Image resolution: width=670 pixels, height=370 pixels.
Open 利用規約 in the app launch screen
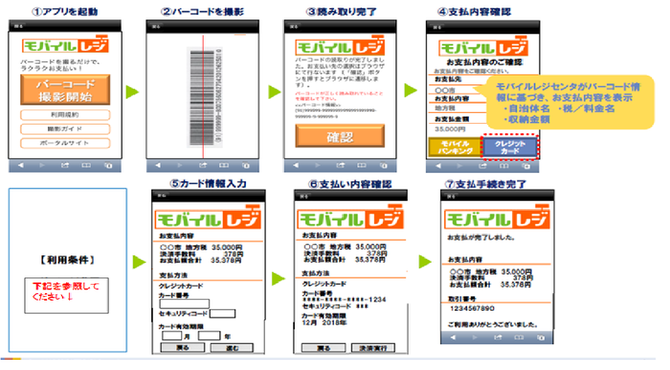click(65, 115)
